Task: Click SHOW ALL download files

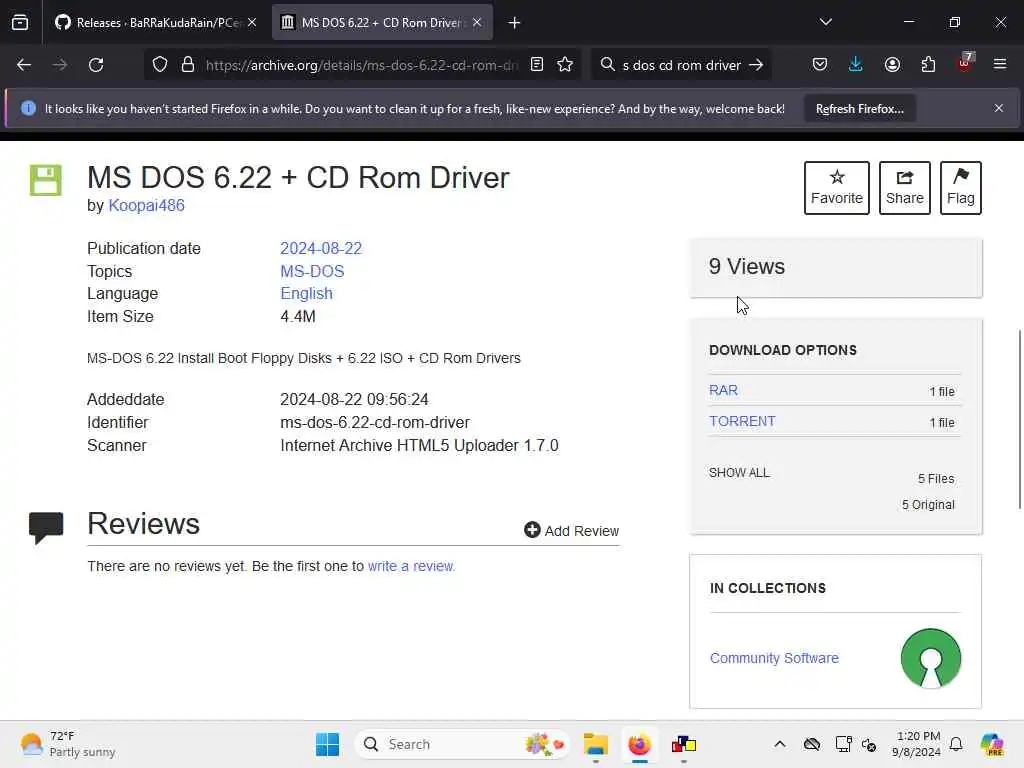Action: (x=739, y=473)
